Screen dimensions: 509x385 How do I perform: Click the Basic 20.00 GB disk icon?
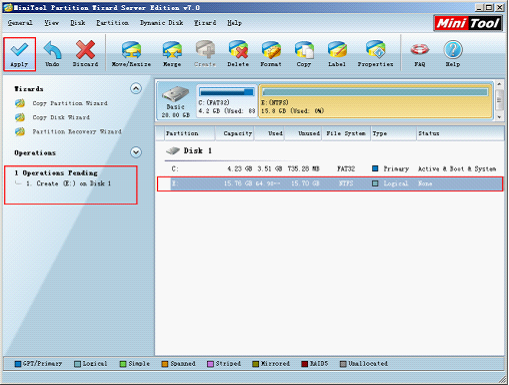click(176, 94)
